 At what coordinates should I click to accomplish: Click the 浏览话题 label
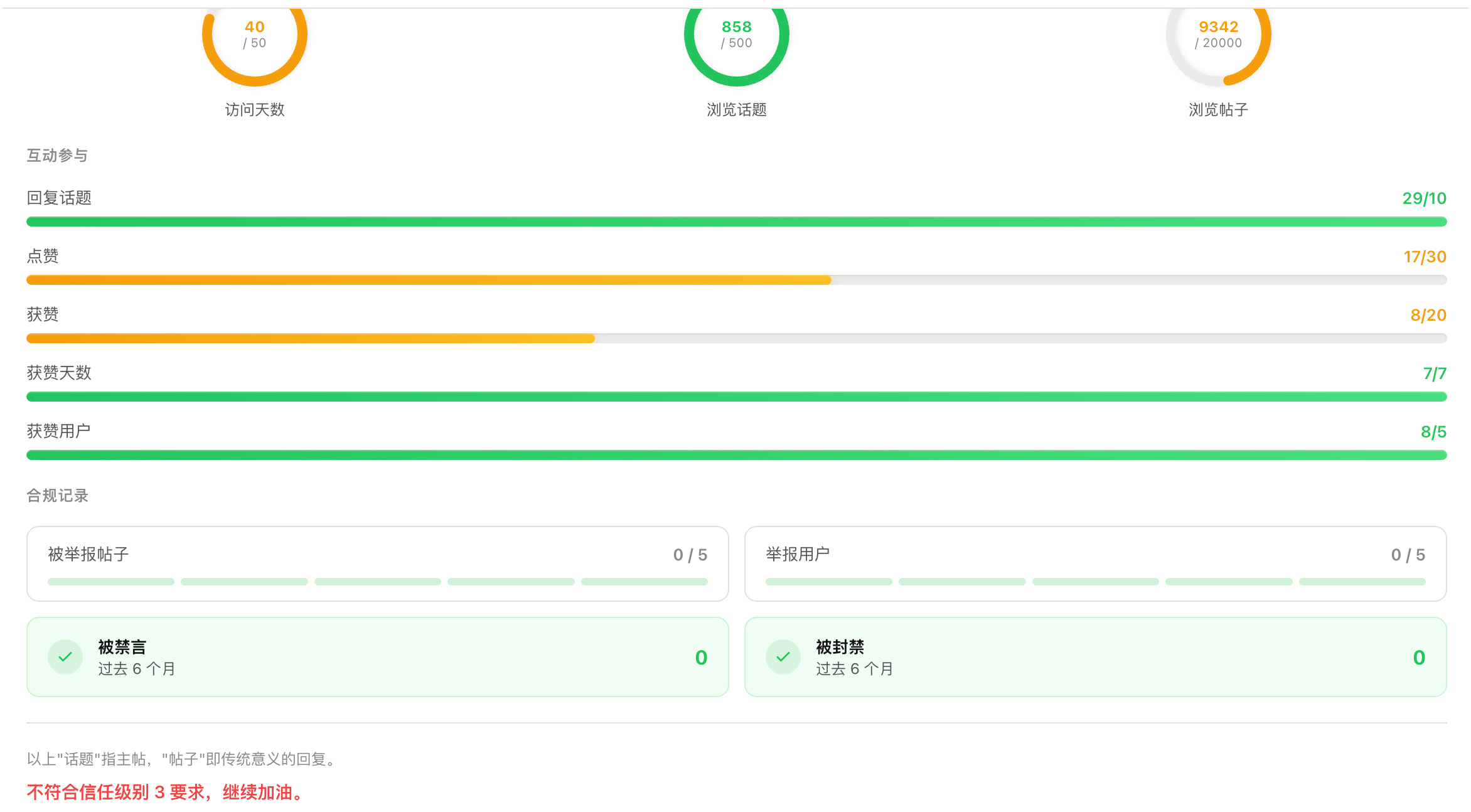pos(737,110)
